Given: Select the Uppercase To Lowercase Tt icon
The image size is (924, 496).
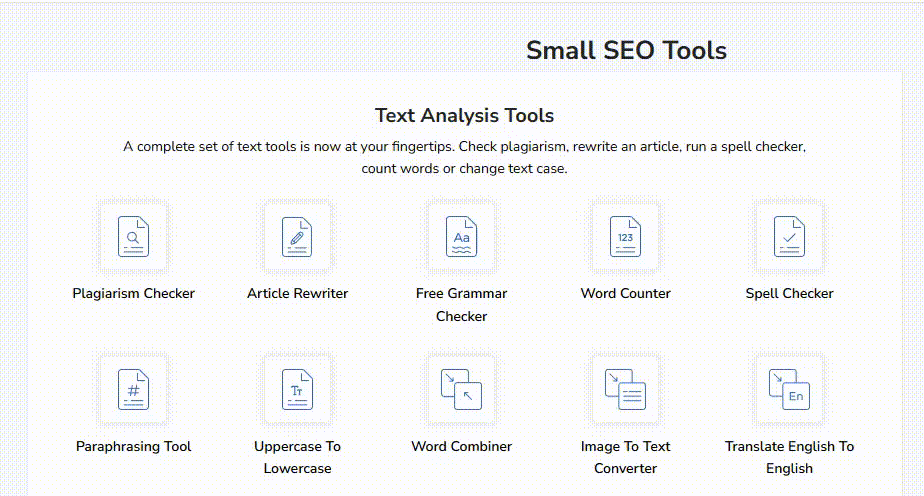Looking at the screenshot, I should pos(297,389).
